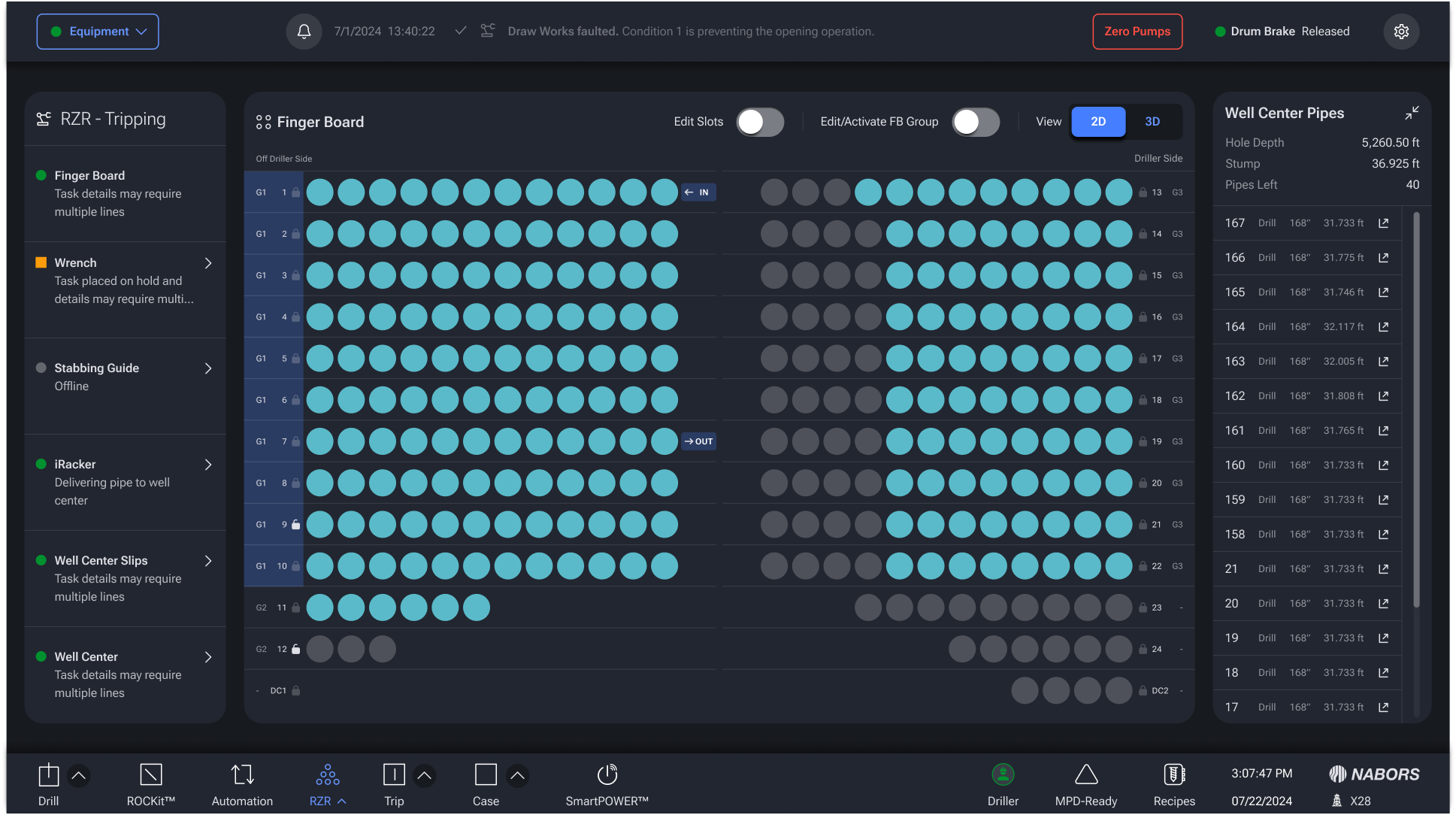Collapse the Well Center Pipes panel

coord(1412,113)
